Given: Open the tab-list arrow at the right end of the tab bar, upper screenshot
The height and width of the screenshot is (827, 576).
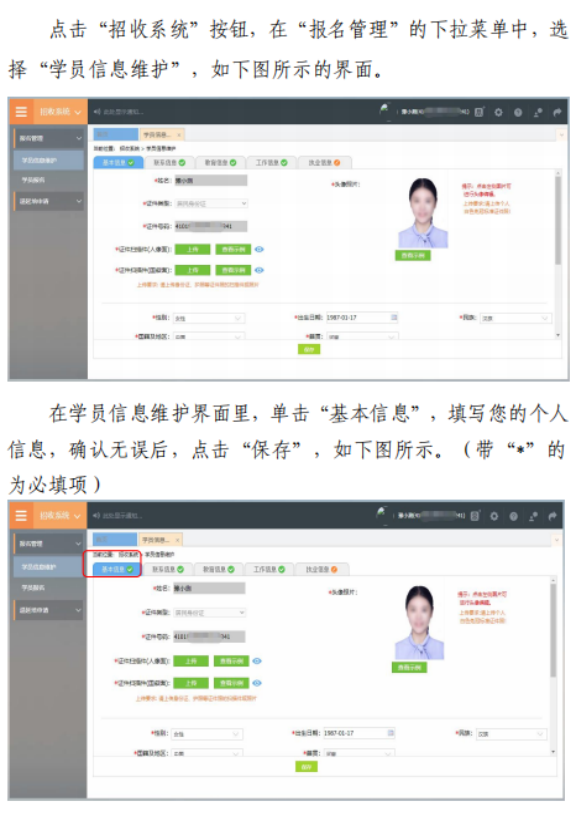Looking at the screenshot, I should pyautogui.click(x=561, y=136).
